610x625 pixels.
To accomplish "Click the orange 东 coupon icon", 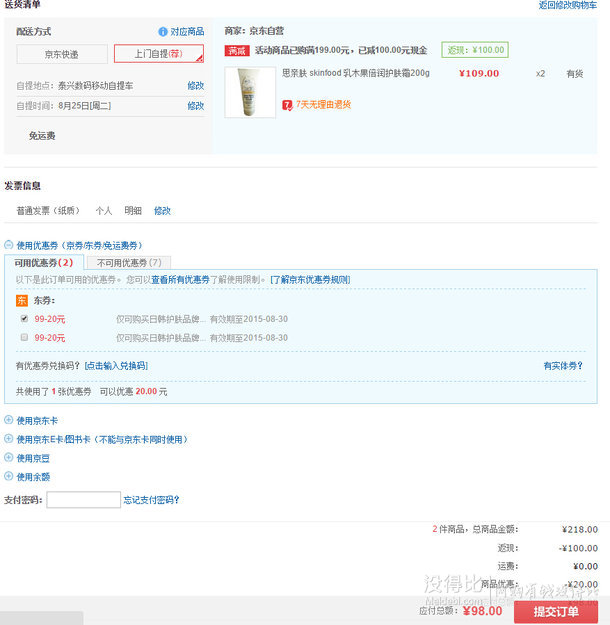I will coord(22,301).
